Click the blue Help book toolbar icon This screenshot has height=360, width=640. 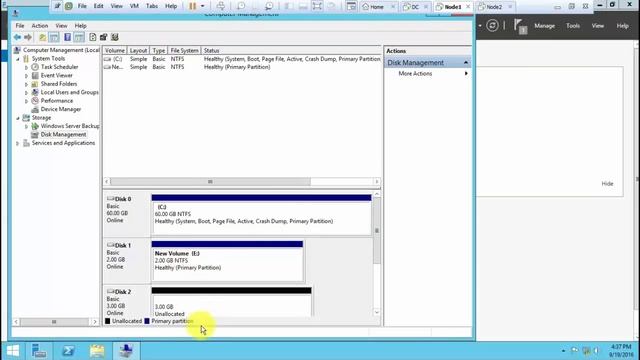[67, 38]
